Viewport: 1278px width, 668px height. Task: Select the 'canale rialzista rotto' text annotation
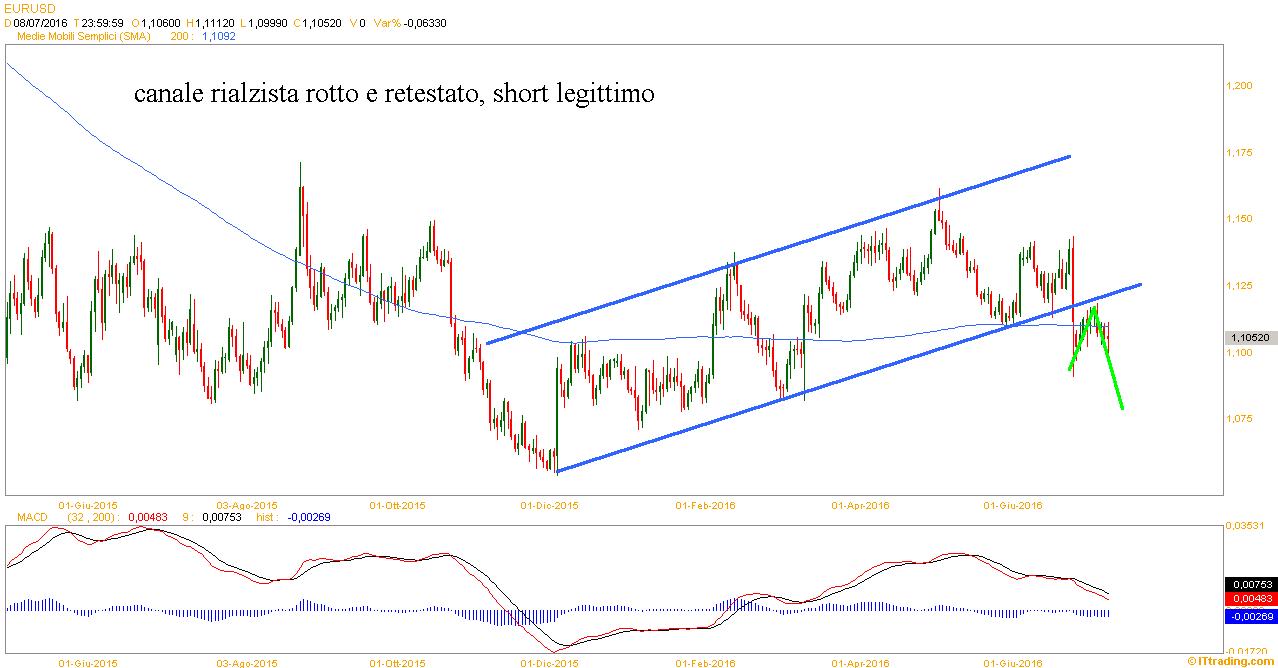395,95
